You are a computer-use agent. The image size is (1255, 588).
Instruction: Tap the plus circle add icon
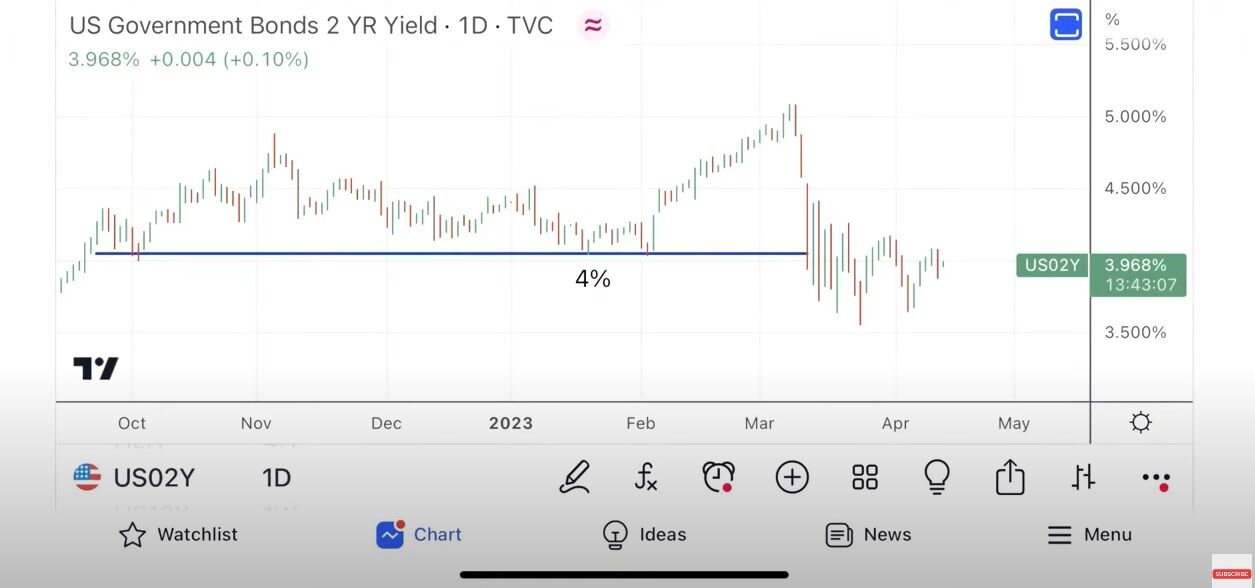[x=792, y=477]
